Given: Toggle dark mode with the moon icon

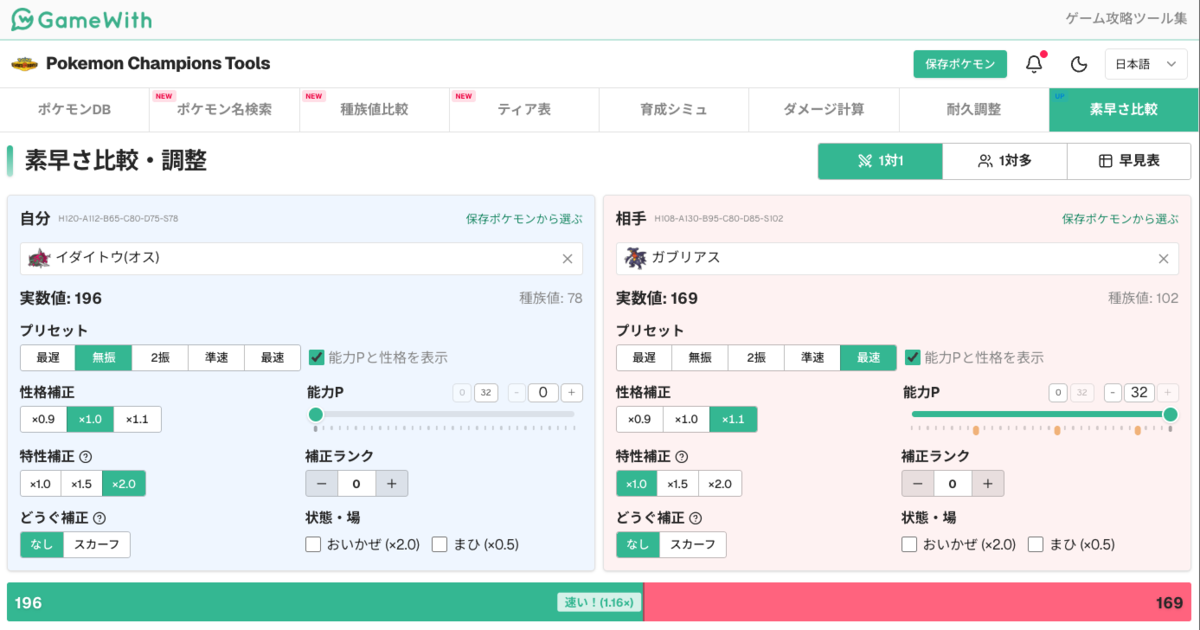Looking at the screenshot, I should pyautogui.click(x=1079, y=64).
